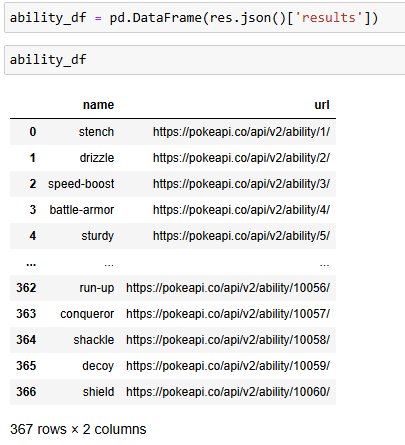
Task: Click the ability/5/ URL cell
Action: tap(241, 236)
